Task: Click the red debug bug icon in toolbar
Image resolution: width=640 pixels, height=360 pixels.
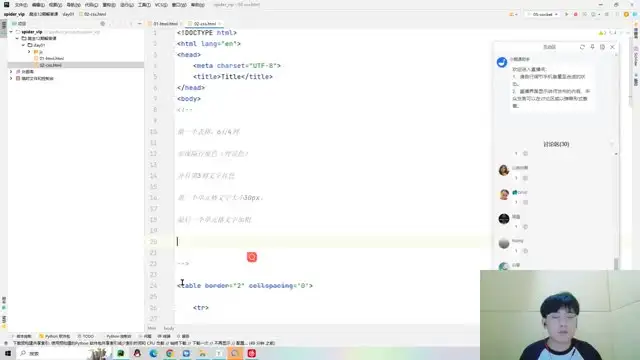Action: point(576,14)
